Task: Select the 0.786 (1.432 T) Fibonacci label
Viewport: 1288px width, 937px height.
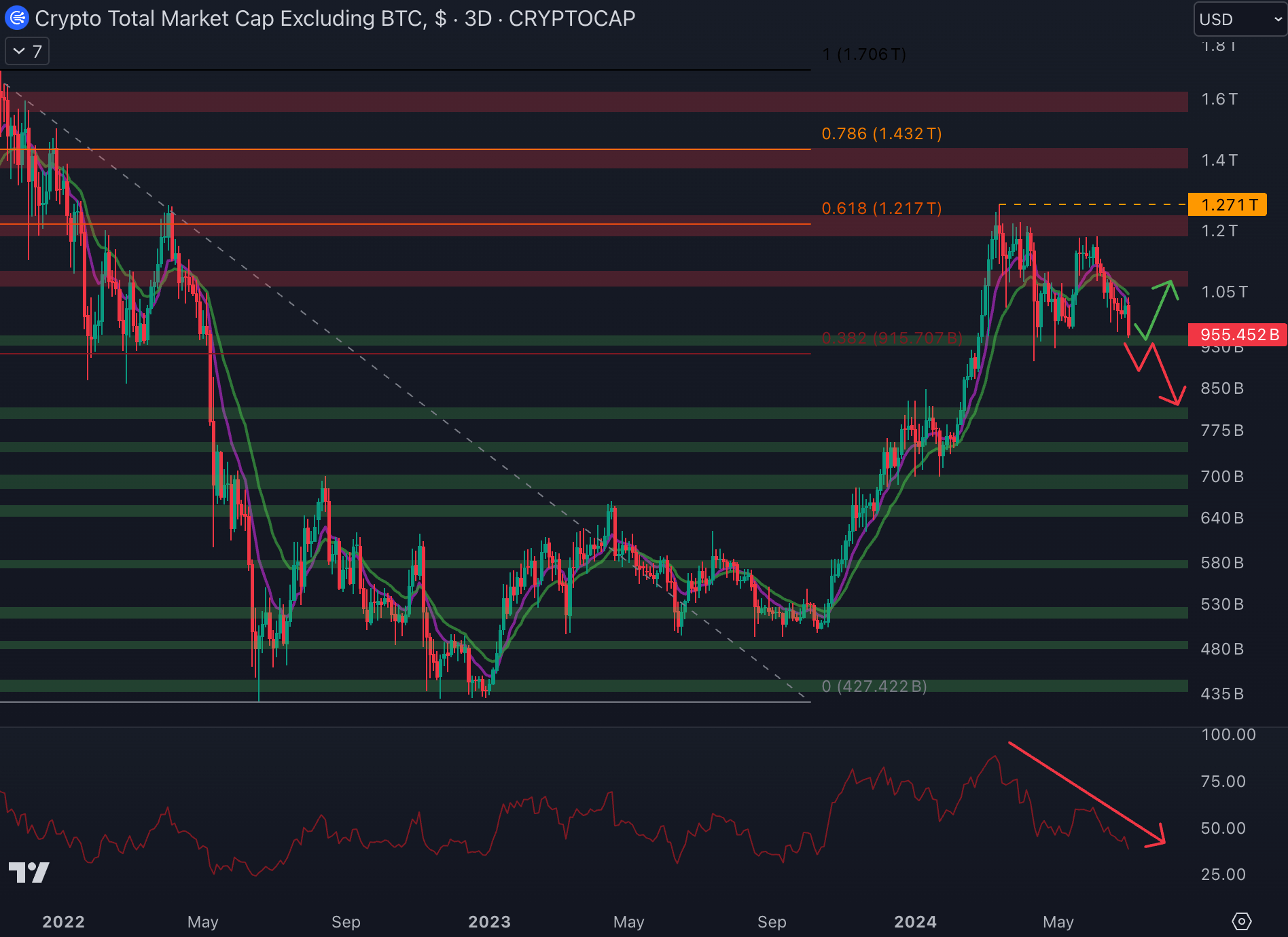Action: (x=881, y=134)
